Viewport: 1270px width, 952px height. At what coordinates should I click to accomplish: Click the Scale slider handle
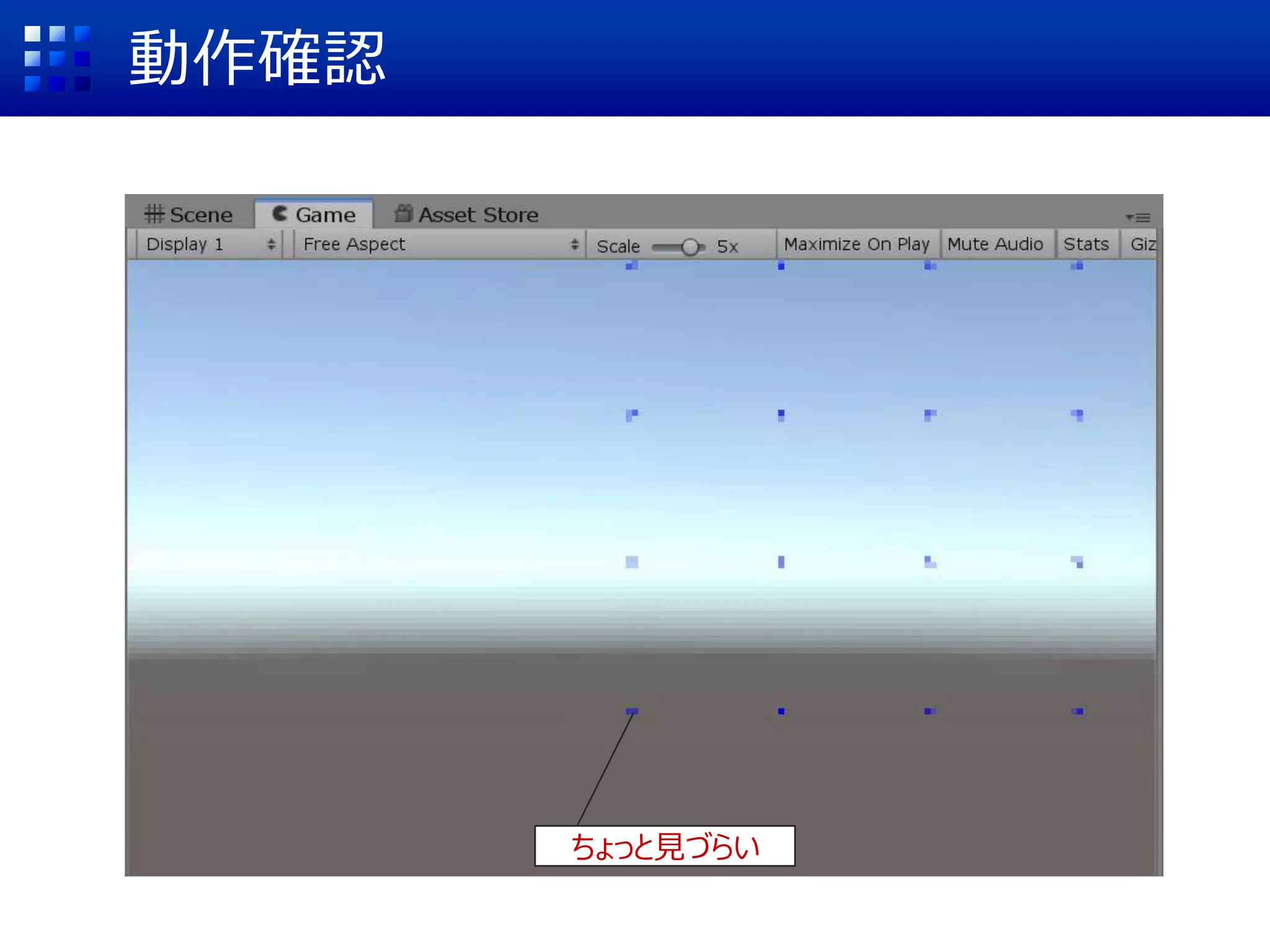(x=690, y=247)
